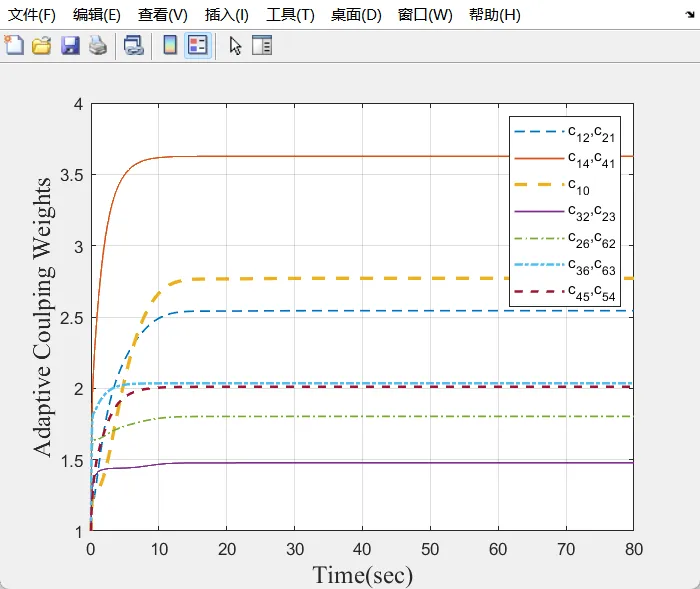Screen dimensions: 700x589
Task: Save figure with the floppy disk icon
Action: (x=70, y=46)
